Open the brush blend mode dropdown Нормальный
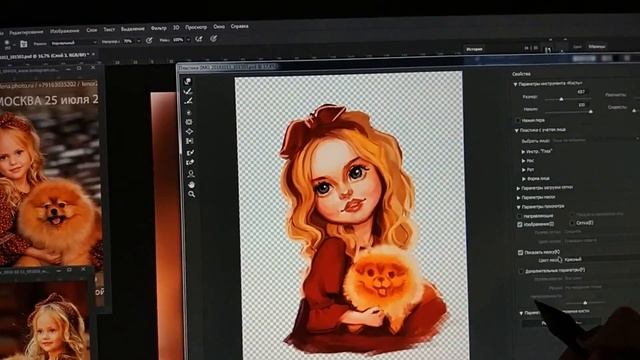 point(74,42)
